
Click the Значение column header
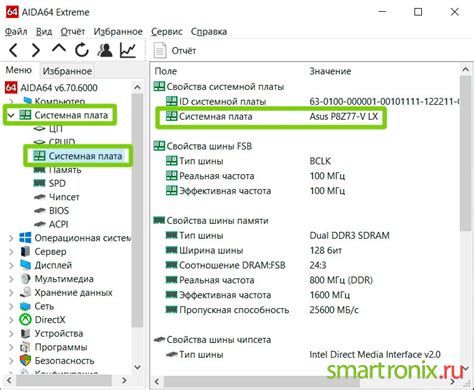pos(330,71)
